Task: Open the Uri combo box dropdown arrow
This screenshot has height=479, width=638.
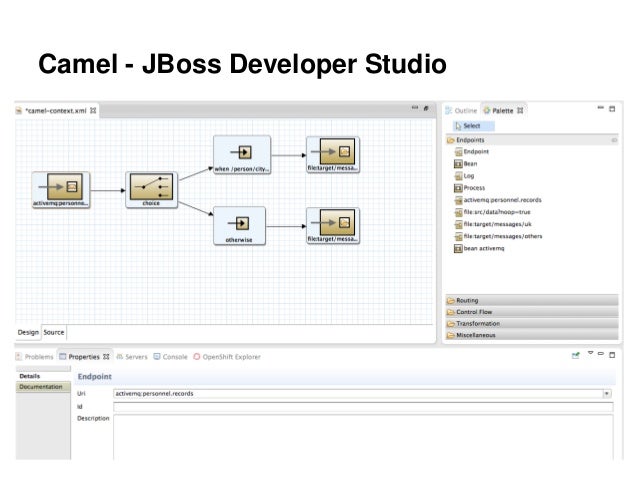Action: (607, 394)
